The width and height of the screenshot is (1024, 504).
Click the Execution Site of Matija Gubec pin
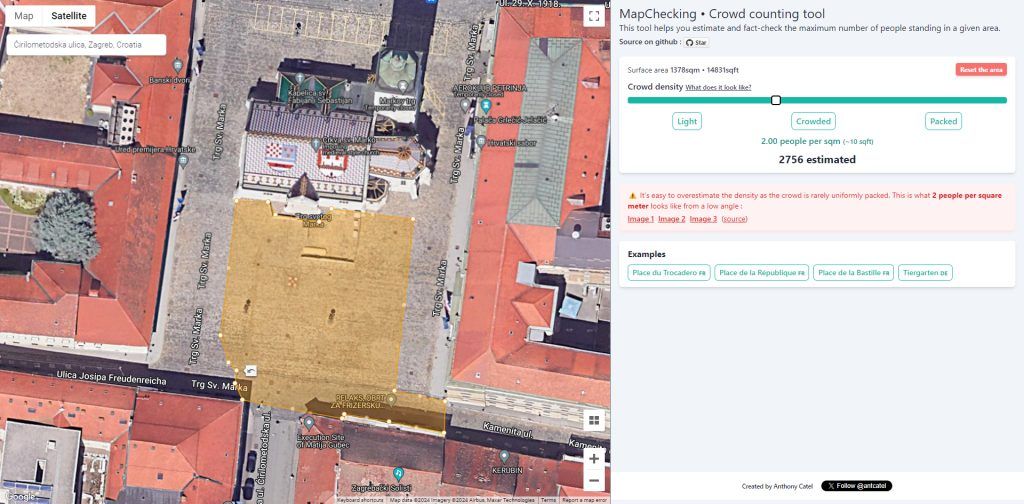pos(308,423)
